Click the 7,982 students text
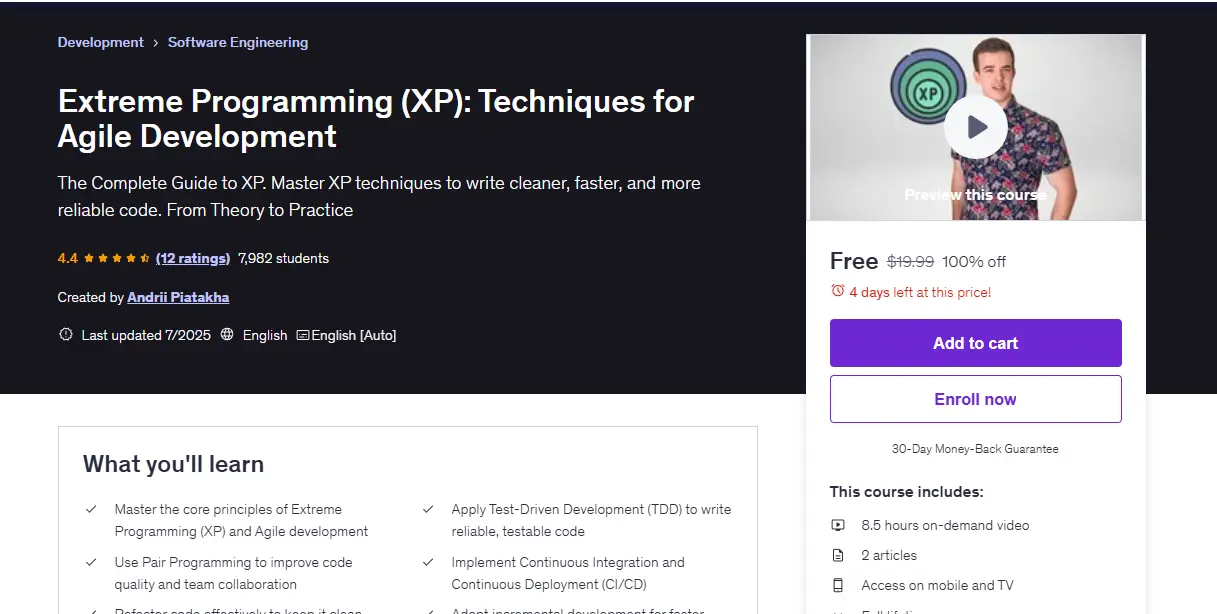Image resolution: width=1217 pixels, height=614 pixels. [283, 258]
